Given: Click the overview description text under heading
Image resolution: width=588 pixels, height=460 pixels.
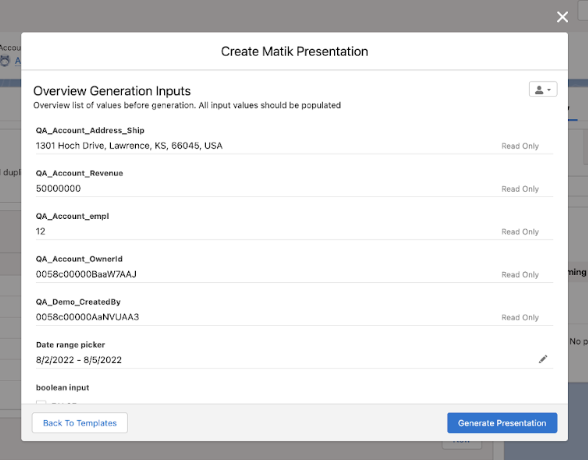Looking at the screenshot, I should (187, 105).
